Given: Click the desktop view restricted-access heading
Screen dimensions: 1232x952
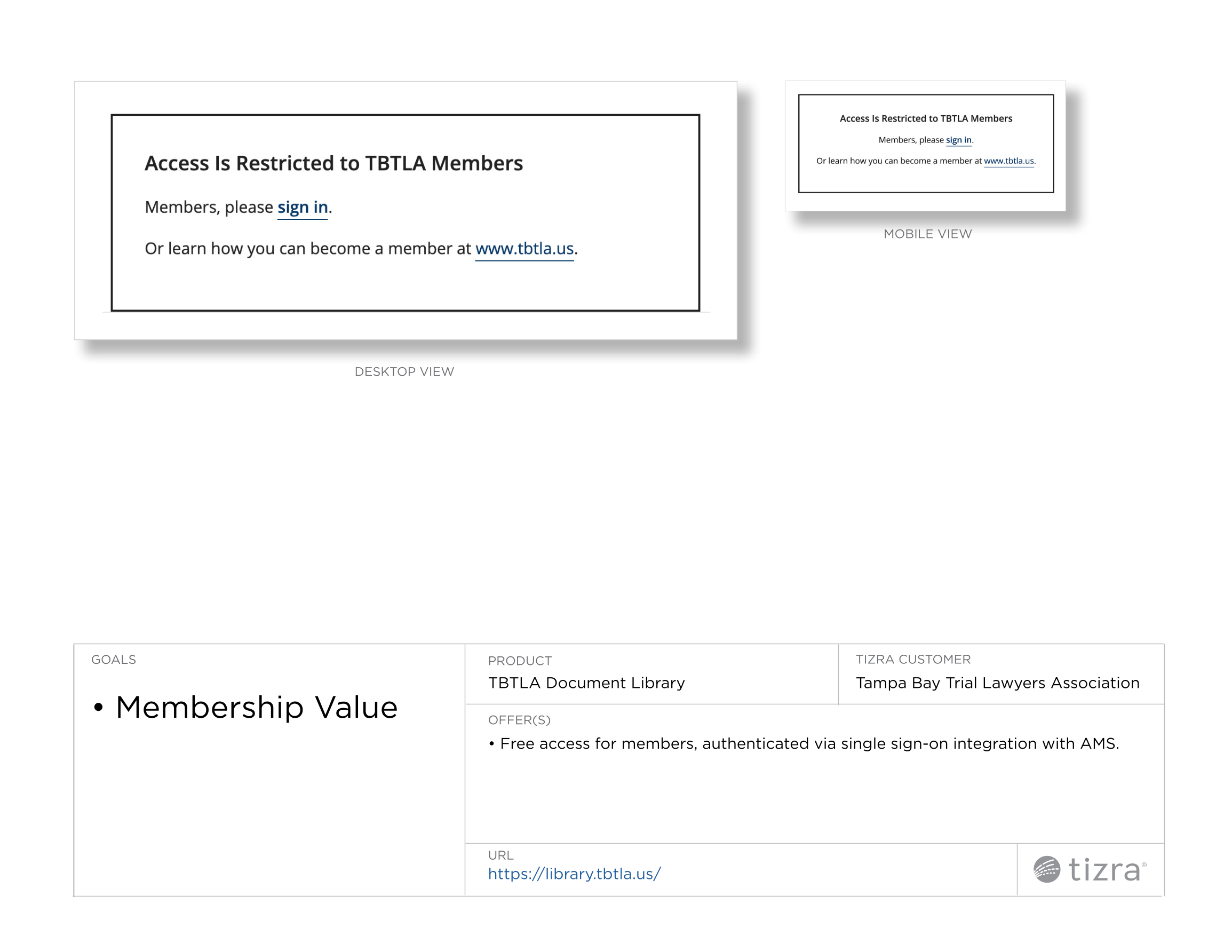Looking at the screenshot, I should (333, 163).
